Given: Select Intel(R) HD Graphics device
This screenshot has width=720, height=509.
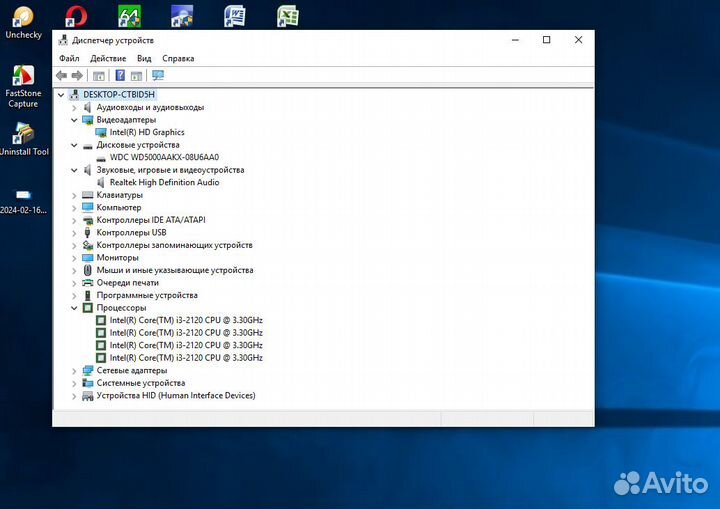Looking at the screenshot, I should click(x=147, y=132).
